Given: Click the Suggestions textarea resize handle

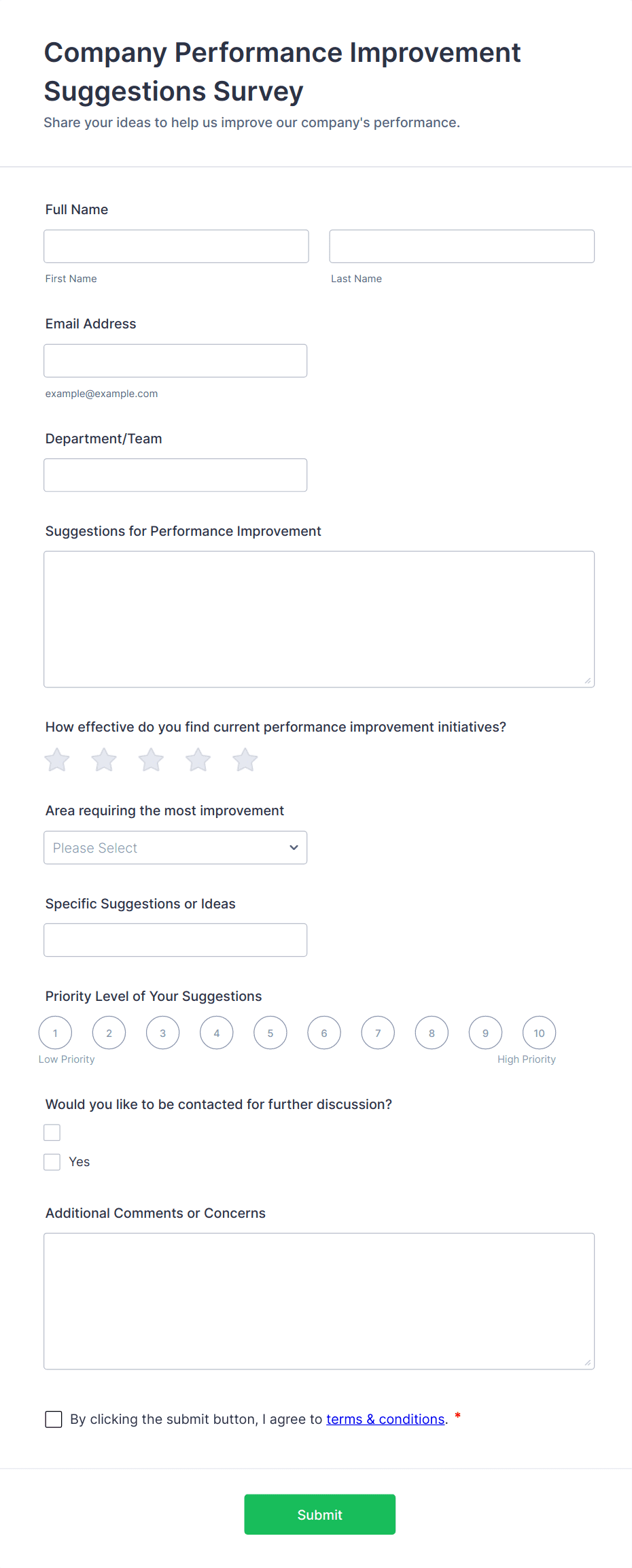Looking at the screenshot, I should 588,681.
